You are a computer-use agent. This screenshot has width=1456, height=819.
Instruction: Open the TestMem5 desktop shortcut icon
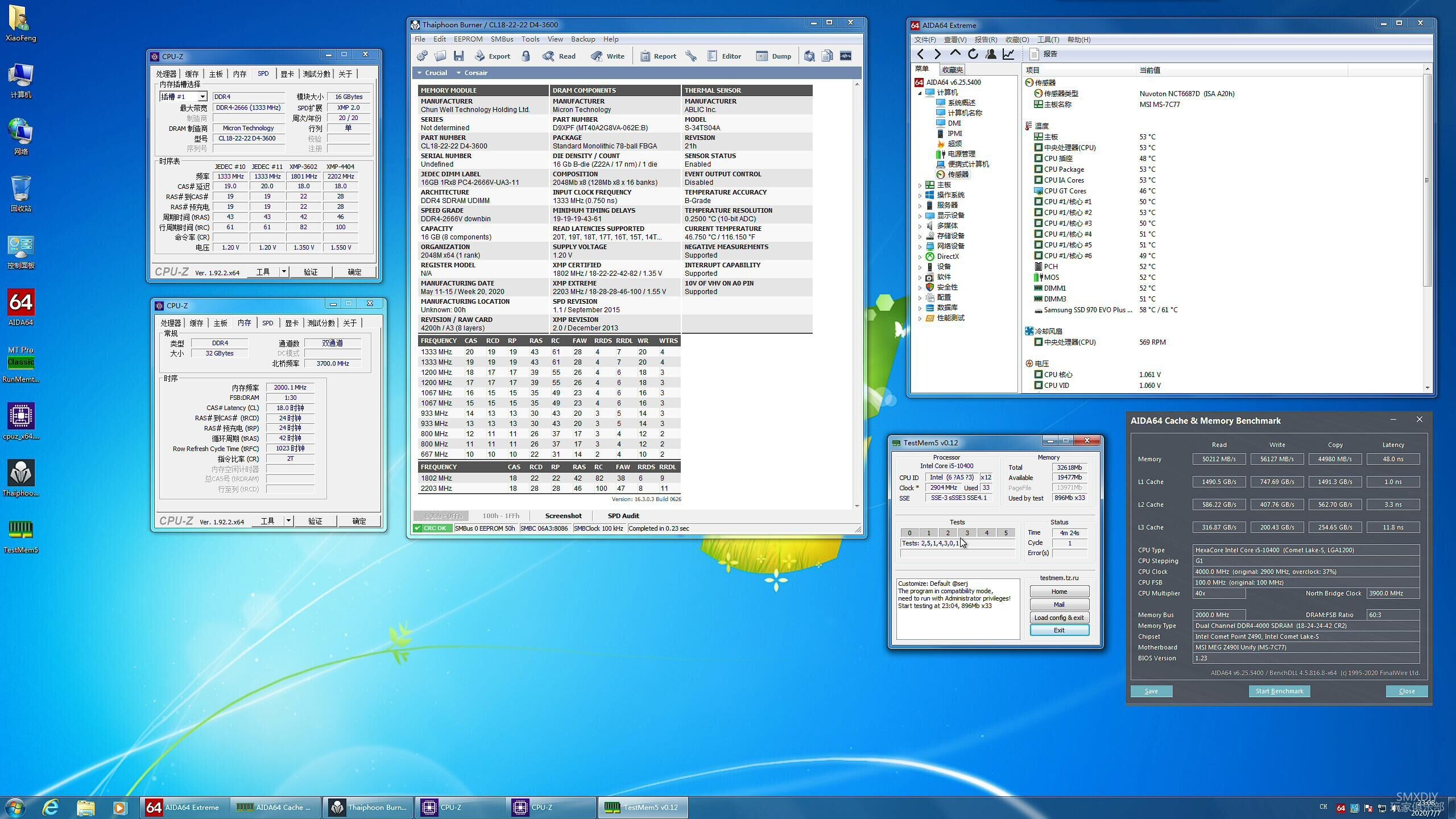(20, 535)
